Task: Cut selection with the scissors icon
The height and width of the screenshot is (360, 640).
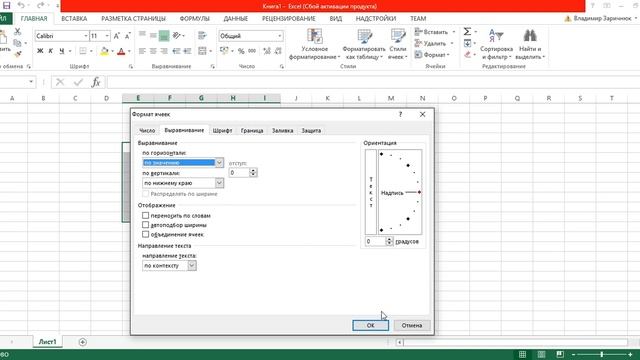Action: click(x=17, y=31)
